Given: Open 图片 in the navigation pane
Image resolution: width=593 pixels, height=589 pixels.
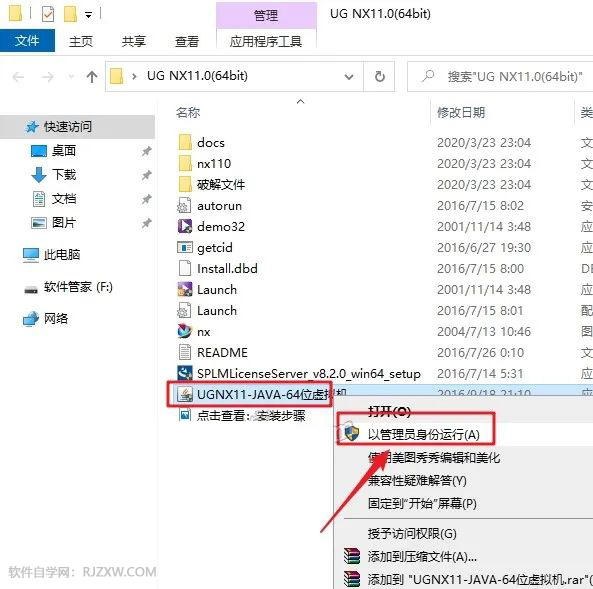Looking at the screenshot, I should [64, 222].
